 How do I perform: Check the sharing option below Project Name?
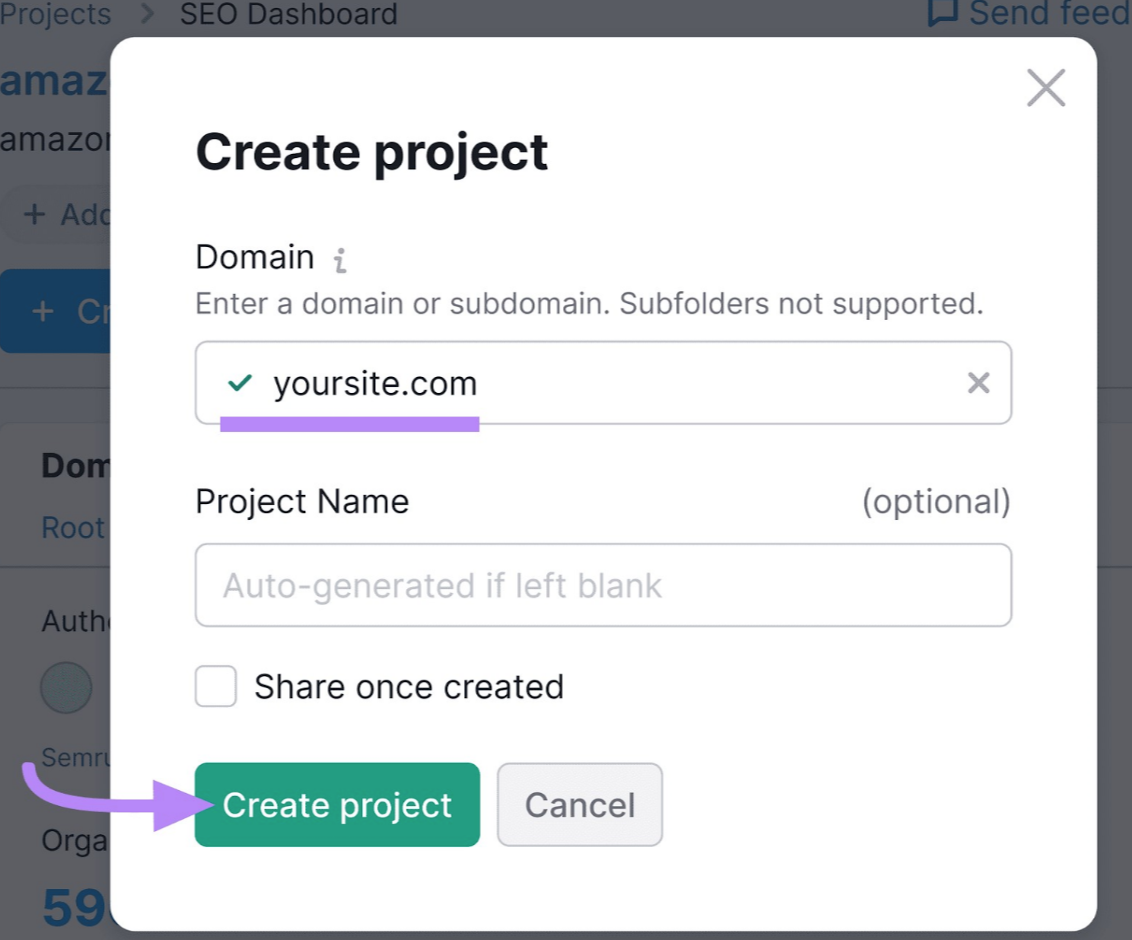(x=215, y=687)
